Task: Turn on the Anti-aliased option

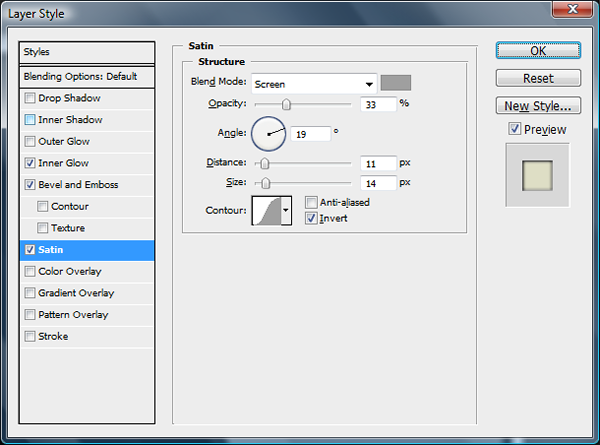Action: pyautogui.click(x=312, y=202)
